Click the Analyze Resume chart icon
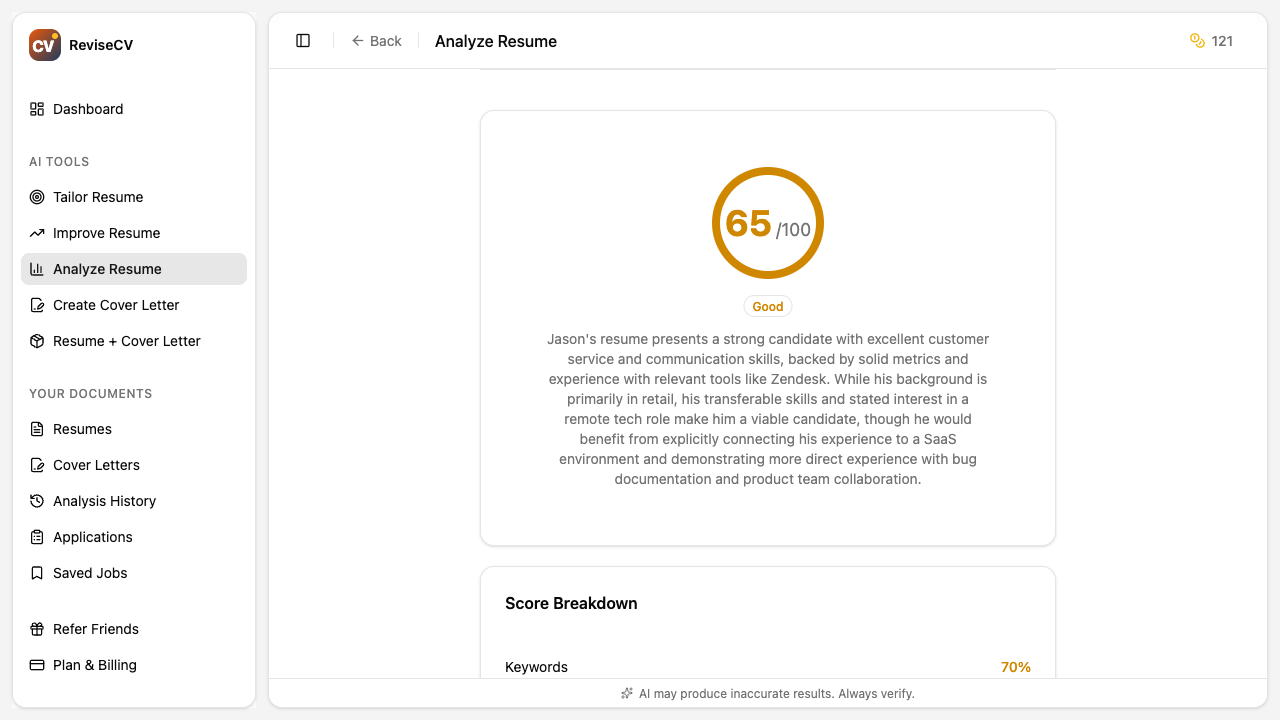The image size is (1280, 720). click(37, 269)
